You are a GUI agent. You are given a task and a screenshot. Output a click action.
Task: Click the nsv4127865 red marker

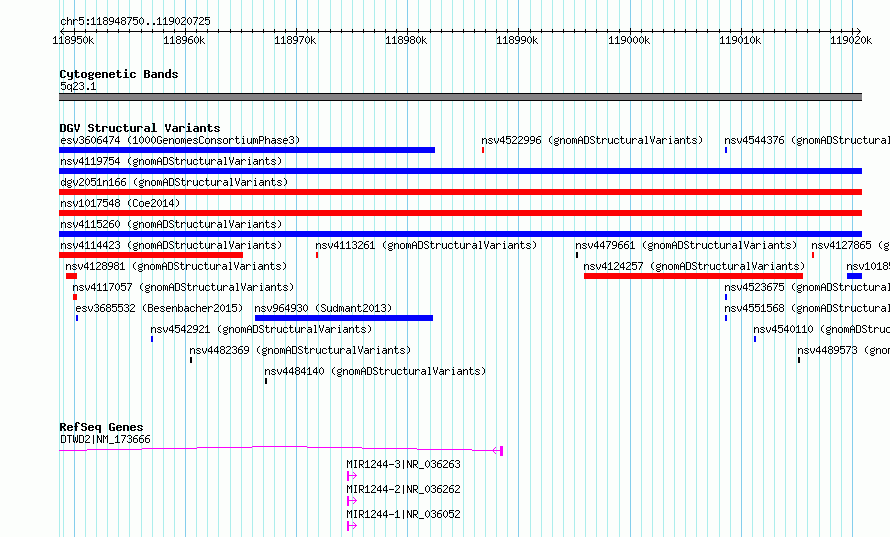813,255
